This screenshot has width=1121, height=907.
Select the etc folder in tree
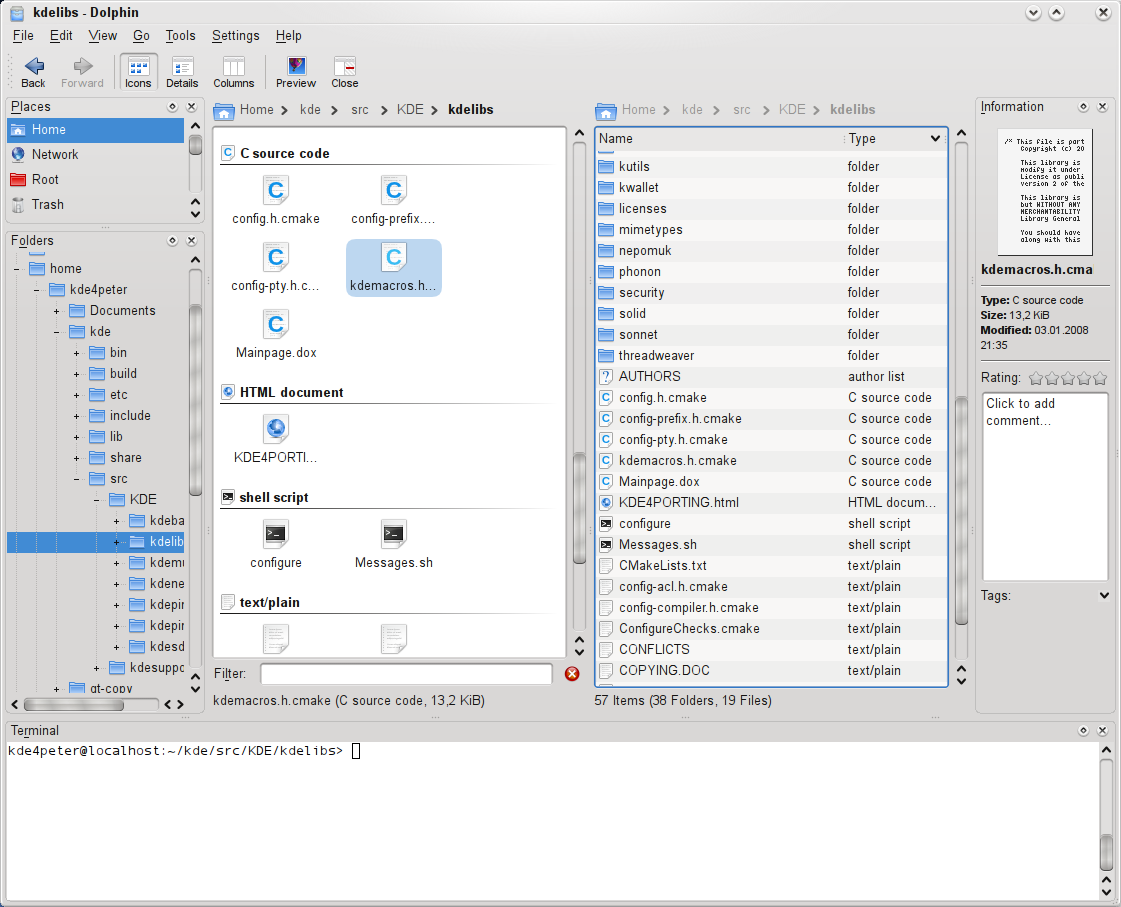point(119,395)
